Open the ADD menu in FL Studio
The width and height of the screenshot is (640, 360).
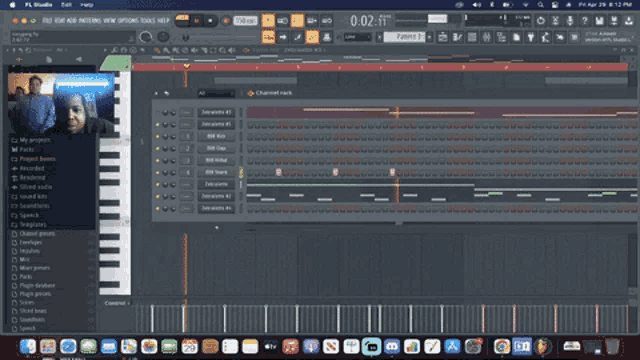71,20
